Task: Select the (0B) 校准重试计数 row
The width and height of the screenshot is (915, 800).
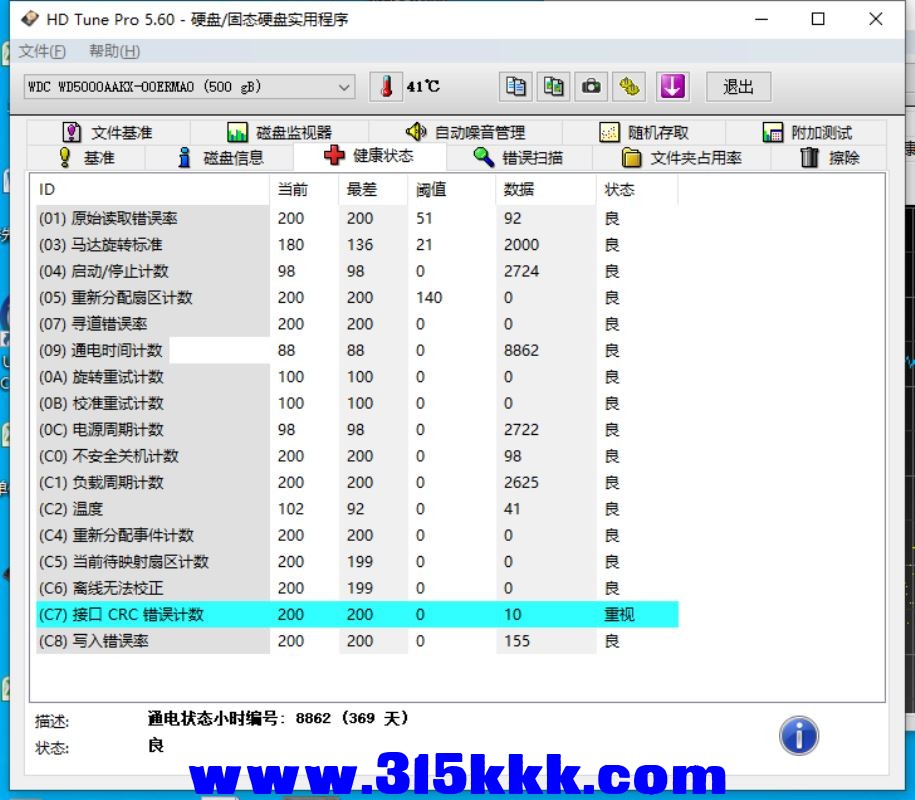Action: pyautogui.click(x=357, y=403)
